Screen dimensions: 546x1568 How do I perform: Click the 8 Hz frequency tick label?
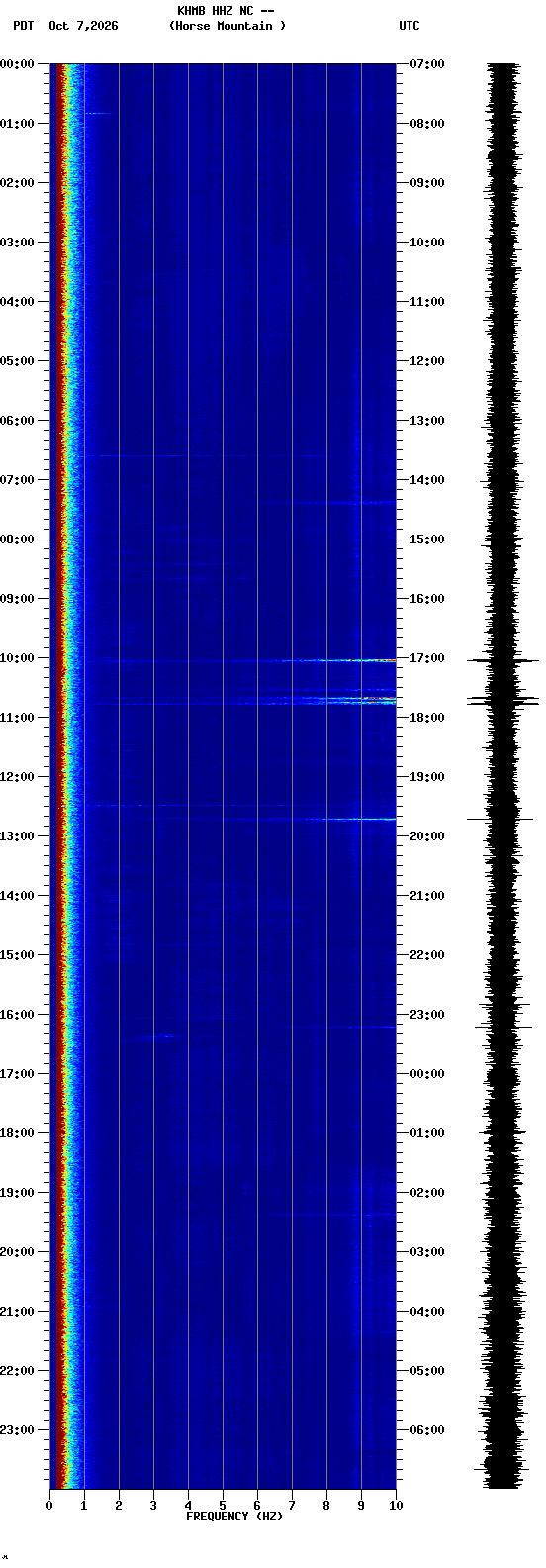(x=326, y=1506)
